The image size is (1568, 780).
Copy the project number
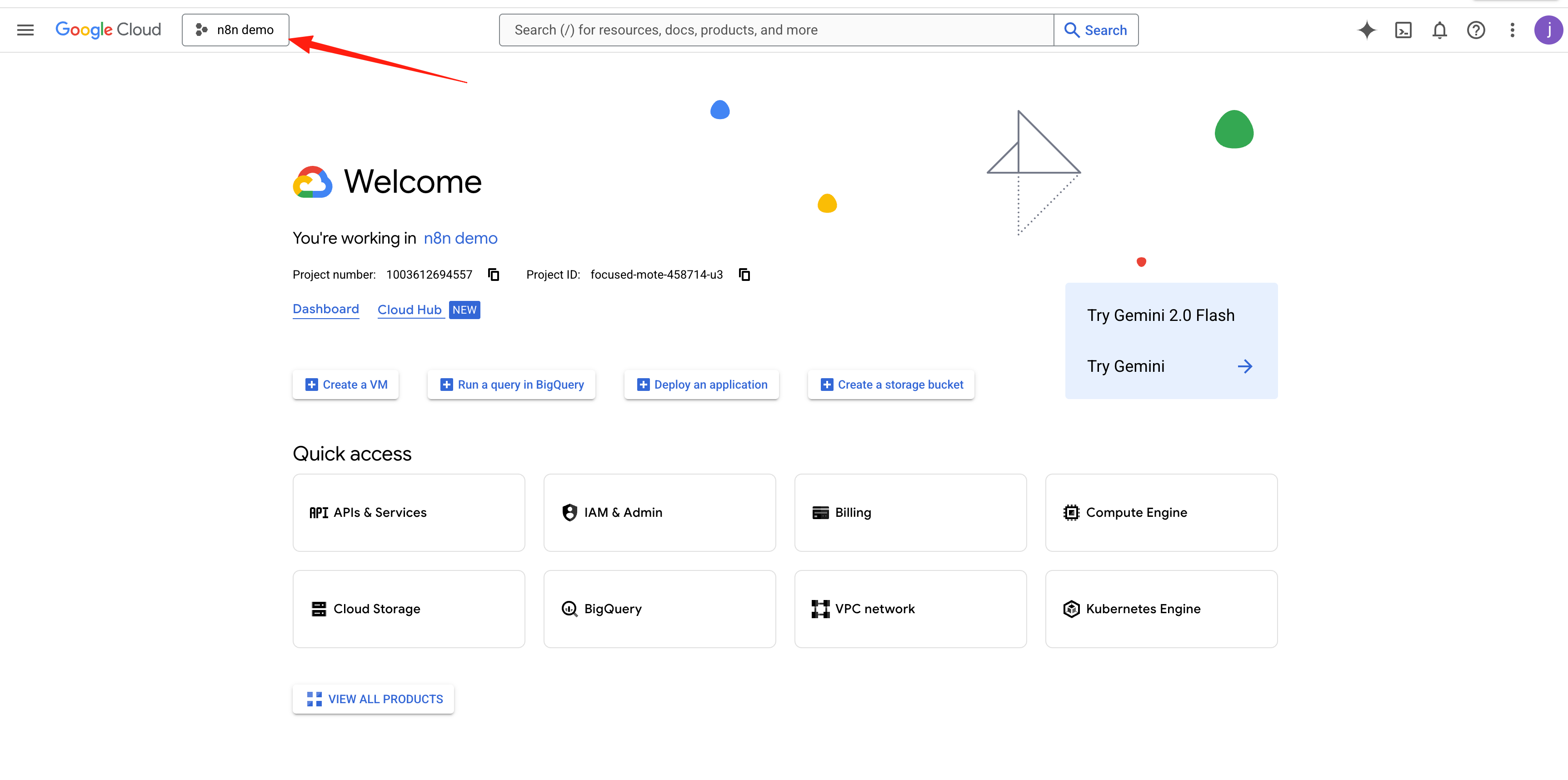[494, 275]
